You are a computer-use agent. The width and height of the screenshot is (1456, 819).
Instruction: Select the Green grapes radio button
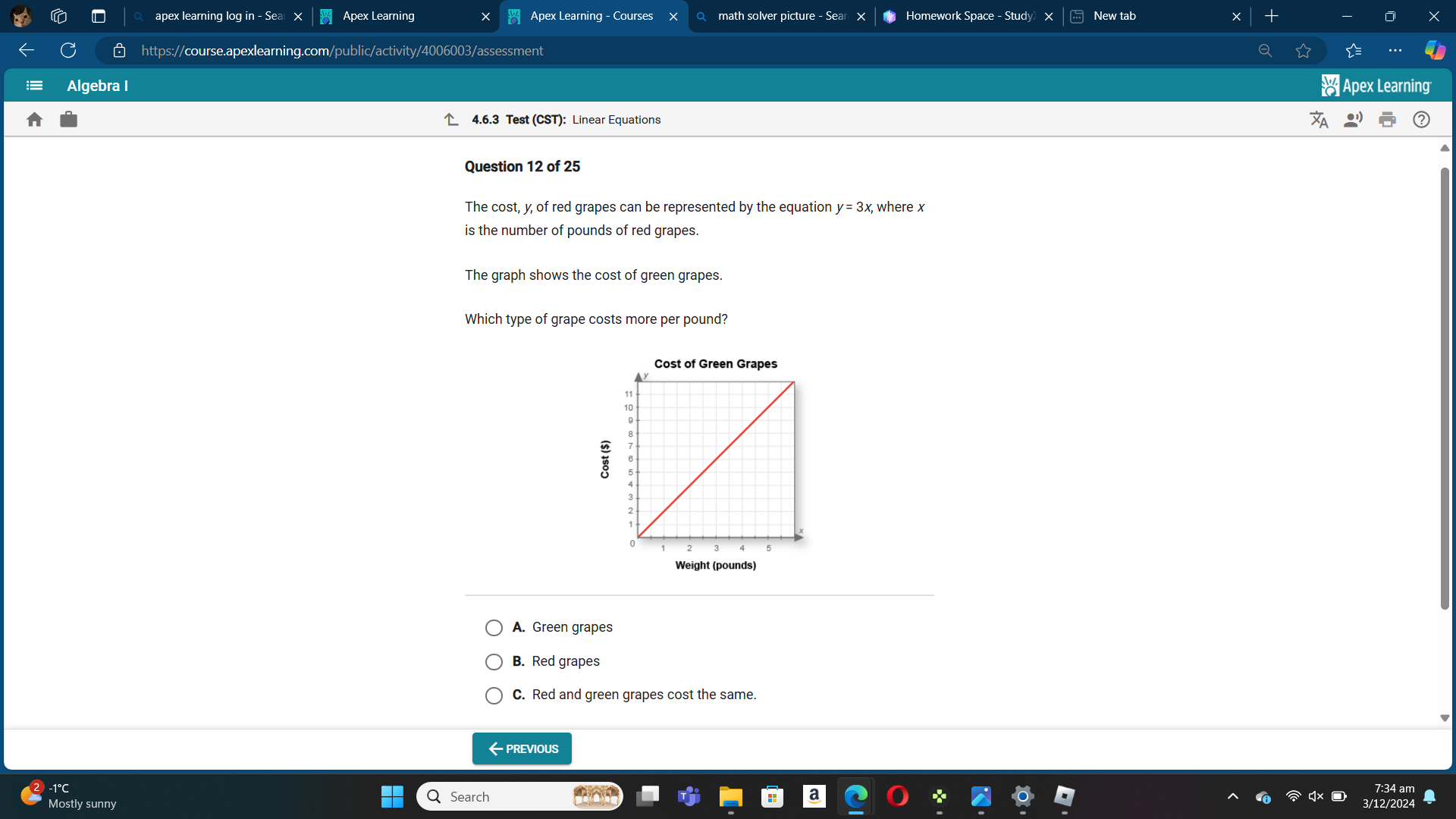[494, 627]
